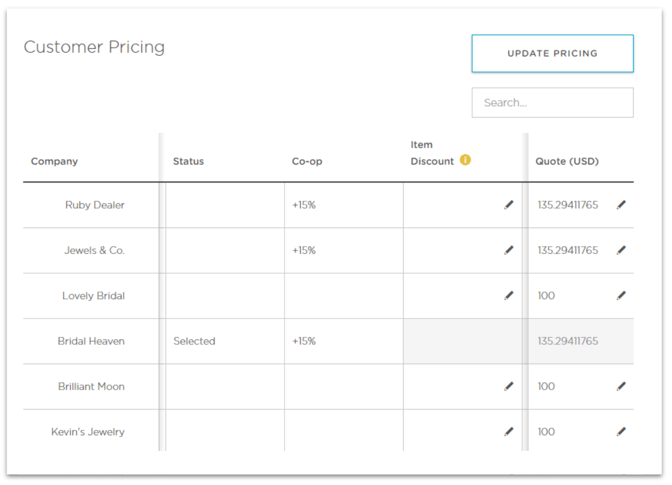
Task: Edit Item Discount for Brilliant Moon
Action: [508, 386]
